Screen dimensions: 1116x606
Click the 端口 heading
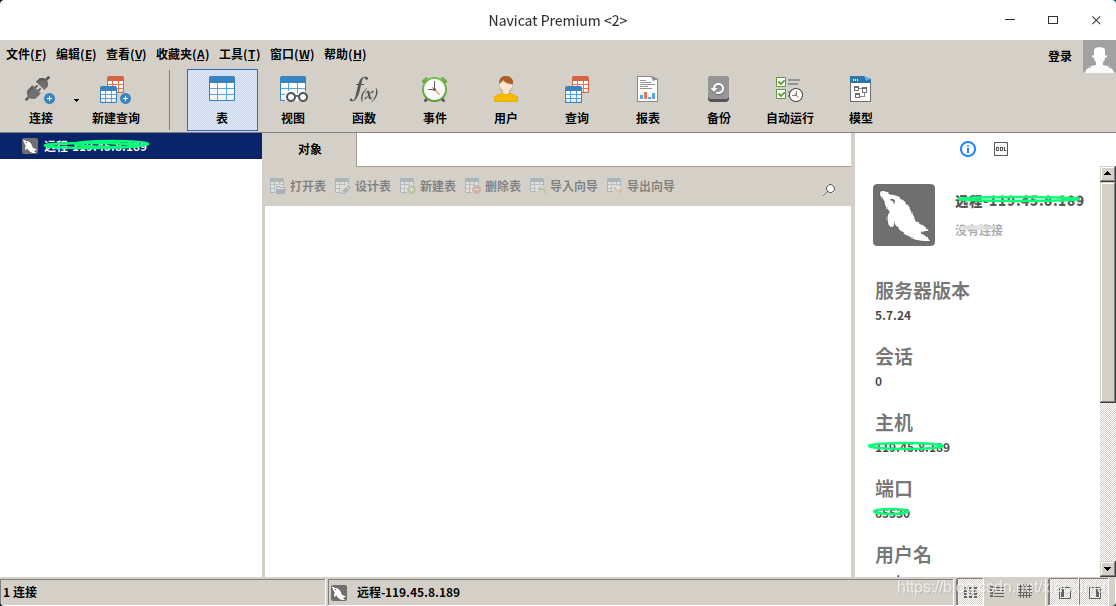[x=893, y=489]
